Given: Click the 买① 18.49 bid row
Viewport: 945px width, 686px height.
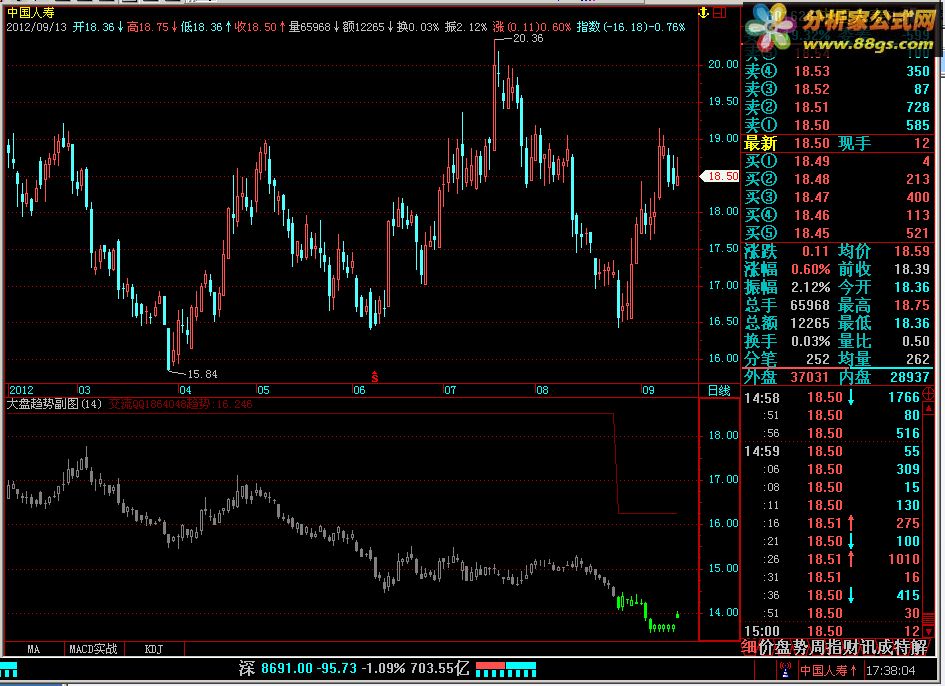Looking at the screenshot, I should 837,162.
